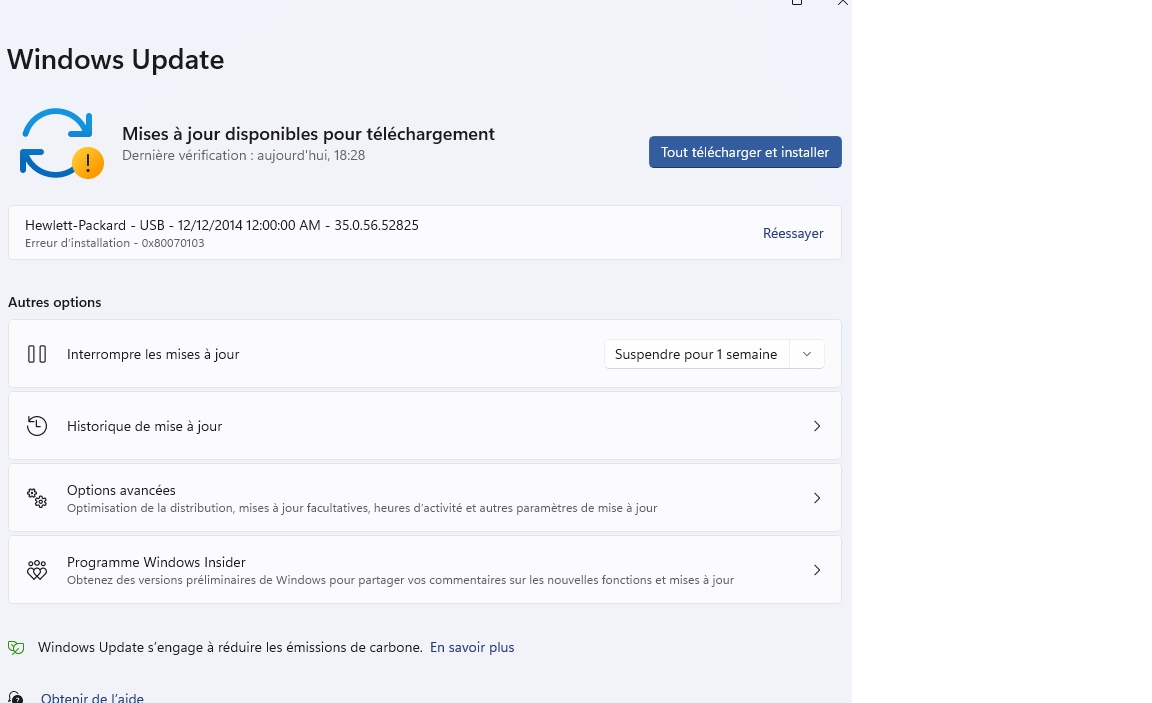Viewport: 1152px width, 703px height.
Task: Expand Options avancées chevron
Action: pos(817,498)
